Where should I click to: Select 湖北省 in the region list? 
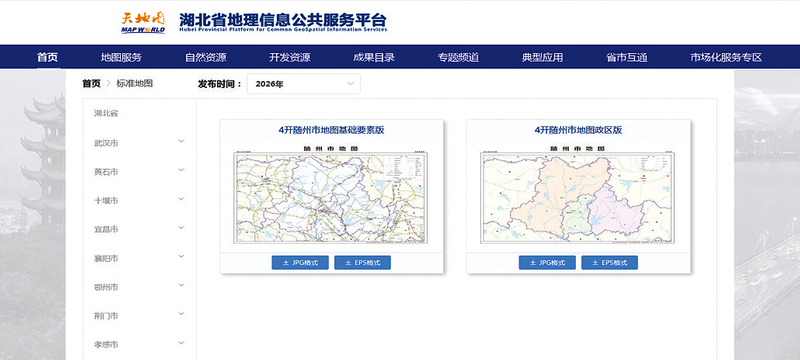(x=106, y=113)
